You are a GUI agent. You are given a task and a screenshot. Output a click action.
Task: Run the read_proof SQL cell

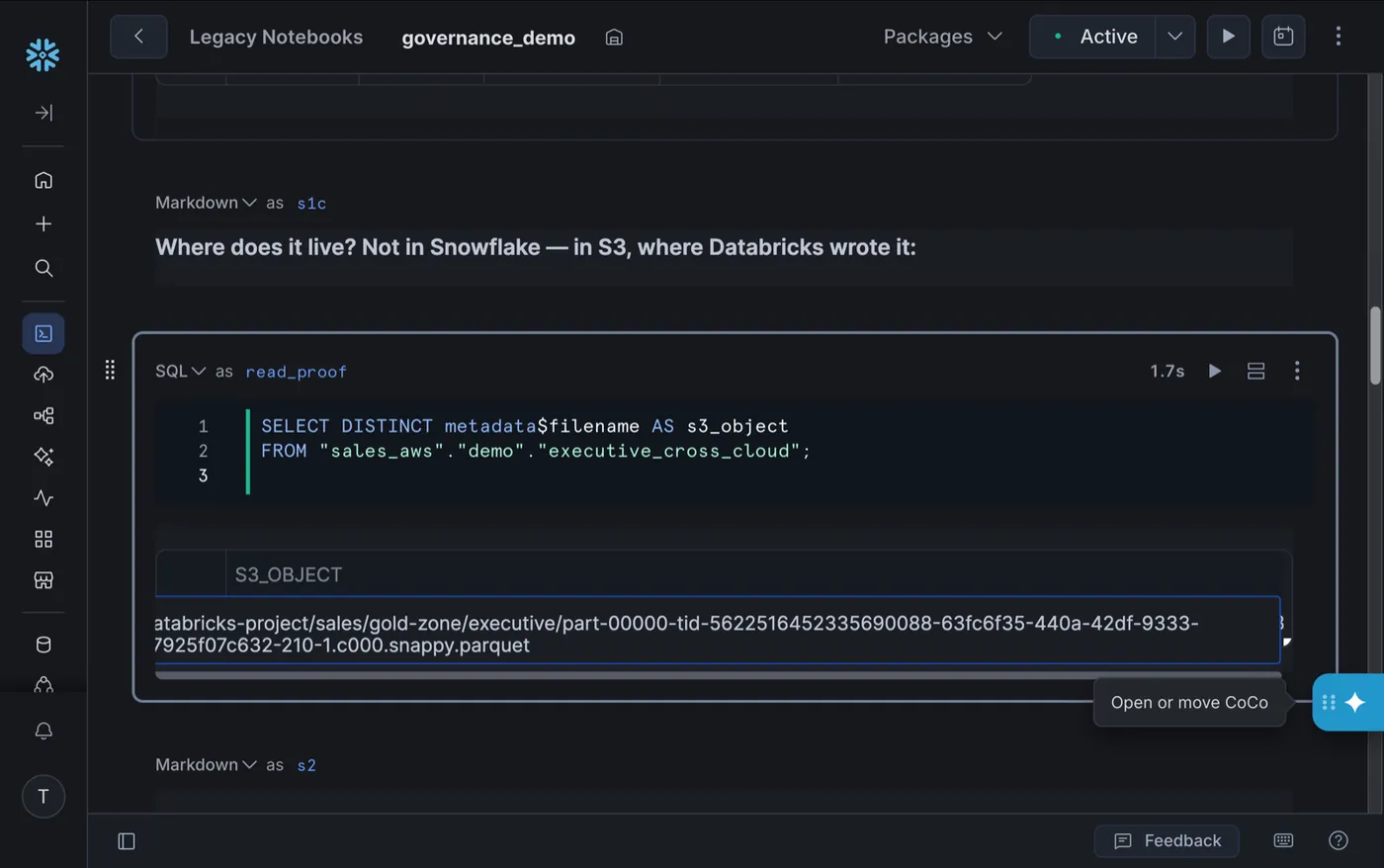tap(1215, 371)
